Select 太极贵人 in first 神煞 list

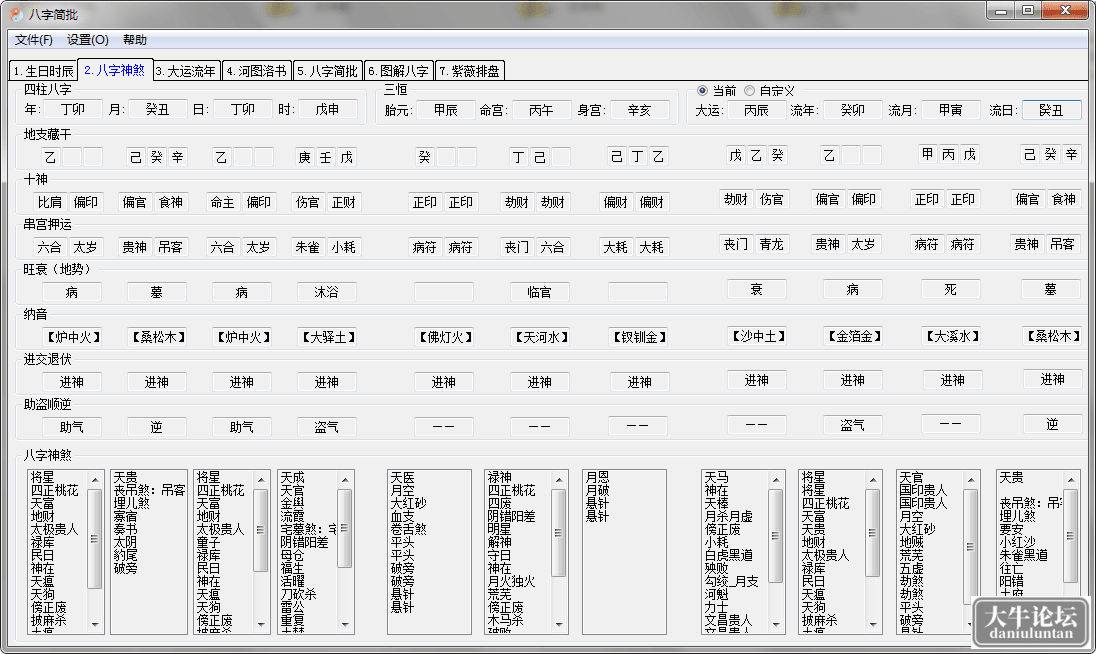(x=55, y=529)
